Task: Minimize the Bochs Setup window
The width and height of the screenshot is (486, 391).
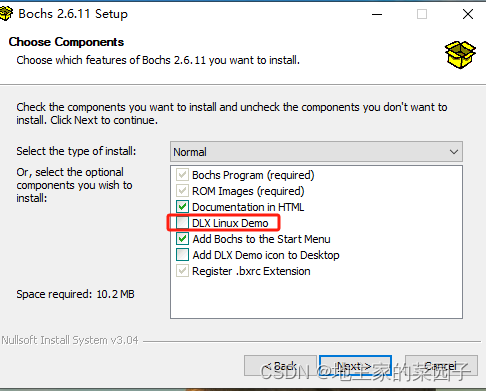Action: click(x=377, y=14)
